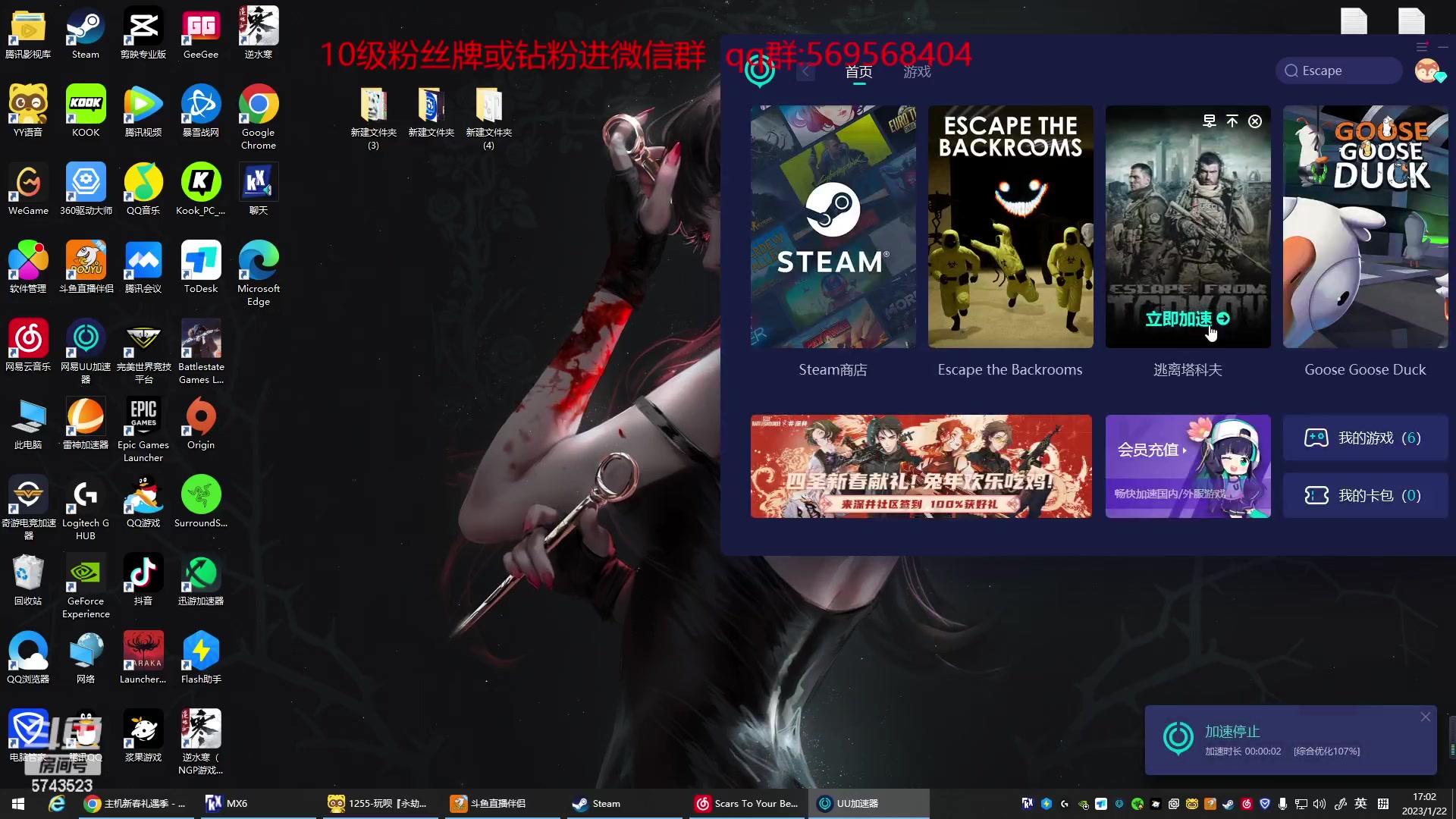Image resolution: width=1456 pixels, height=819 pixels.
Task: Dismiss the 加速停止 notification
Action: pos(1426,717)
